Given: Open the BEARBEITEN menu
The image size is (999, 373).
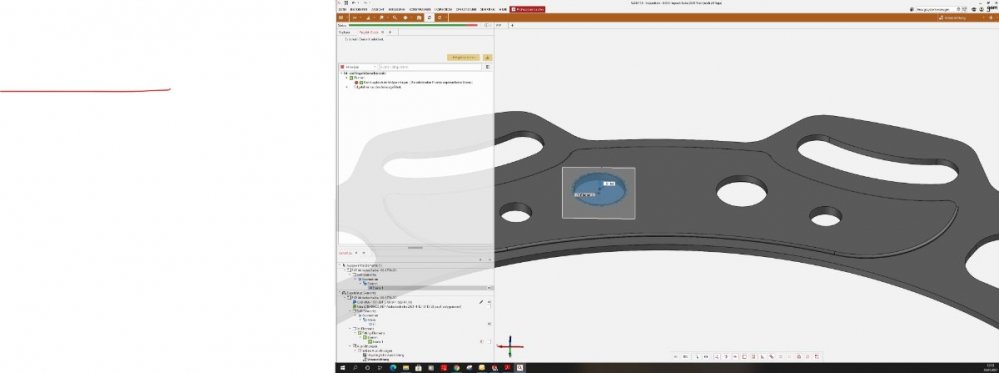Looking at the screenshot, I should 359,10.
